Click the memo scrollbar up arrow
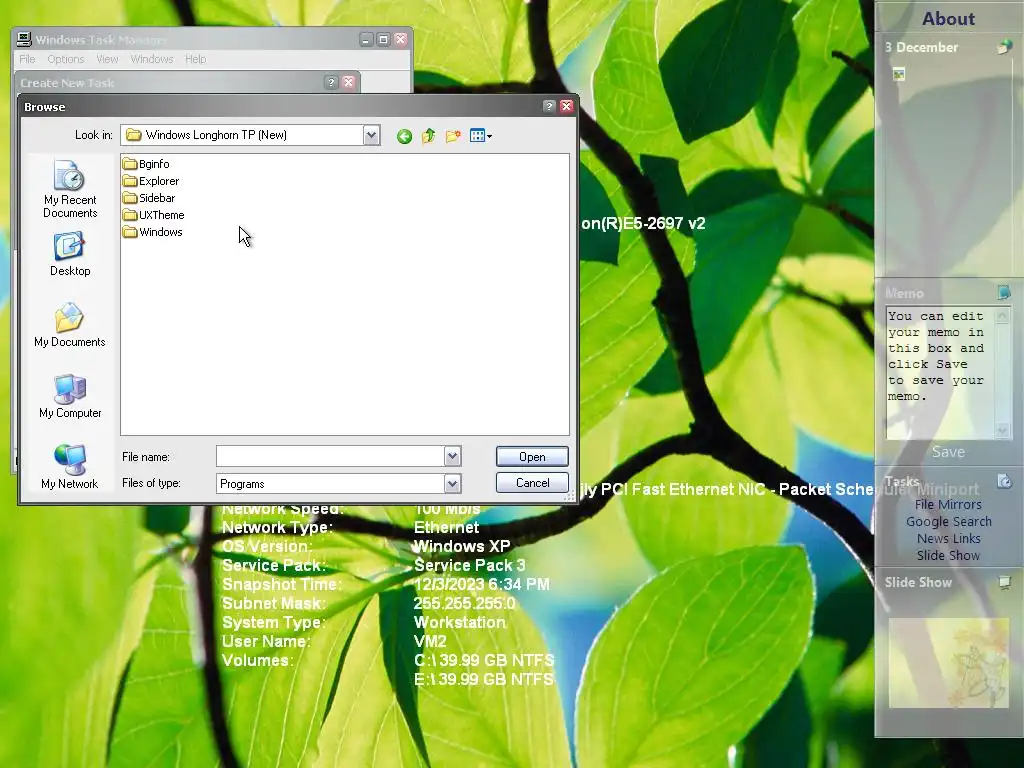 (1002, 316)
